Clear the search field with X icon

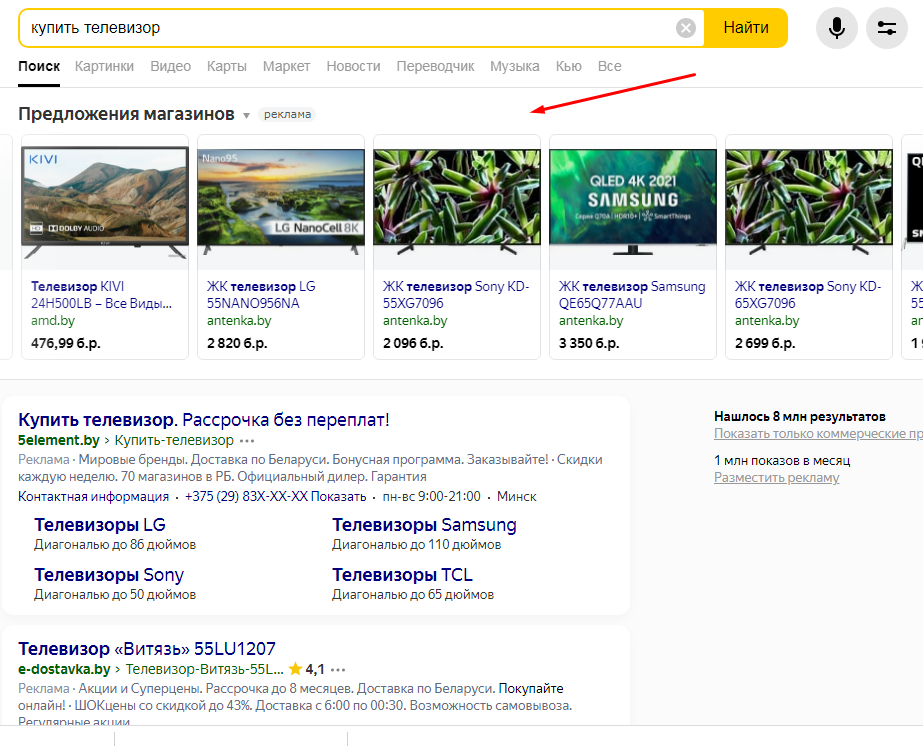(x=686, y=28)
